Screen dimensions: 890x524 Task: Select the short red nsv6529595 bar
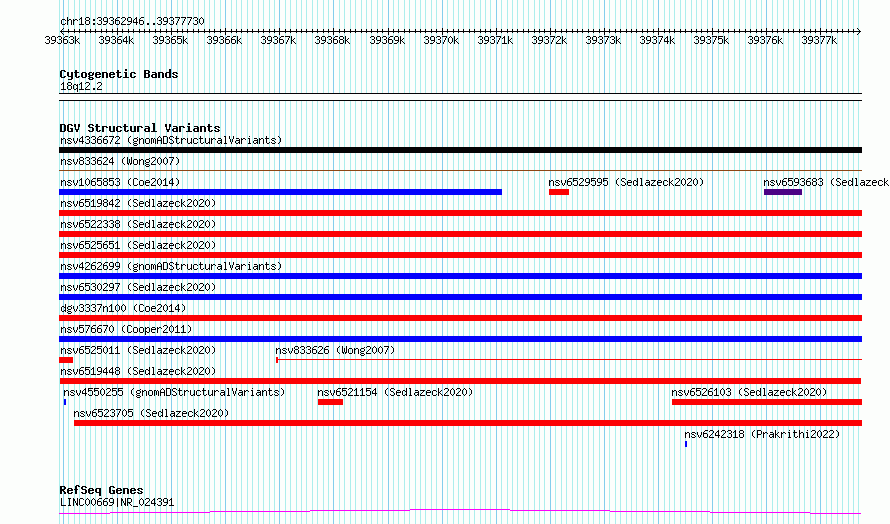[x=559, y=192]
